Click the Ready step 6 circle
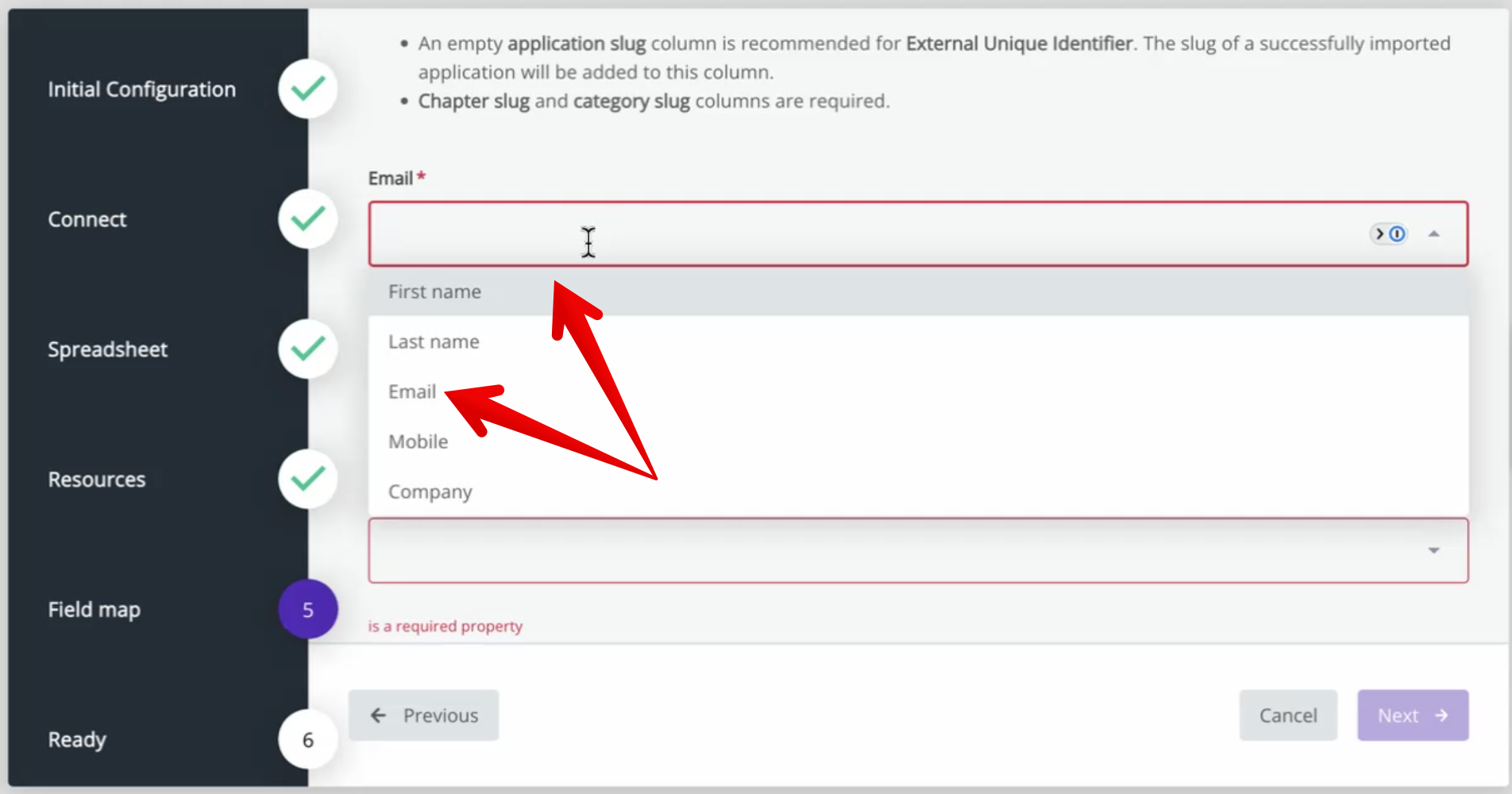The height and width of the screenshot is (794, 1512). coord(308,740)
